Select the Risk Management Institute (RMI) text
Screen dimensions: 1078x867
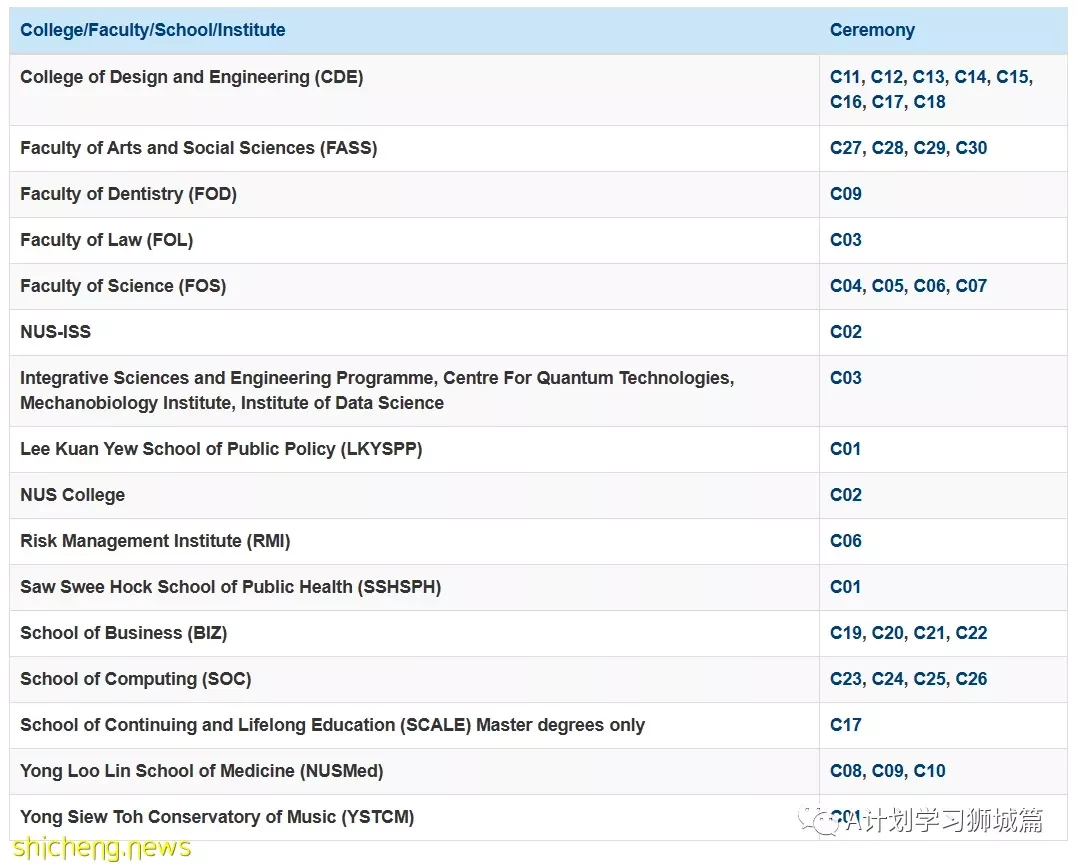(155, 541)
